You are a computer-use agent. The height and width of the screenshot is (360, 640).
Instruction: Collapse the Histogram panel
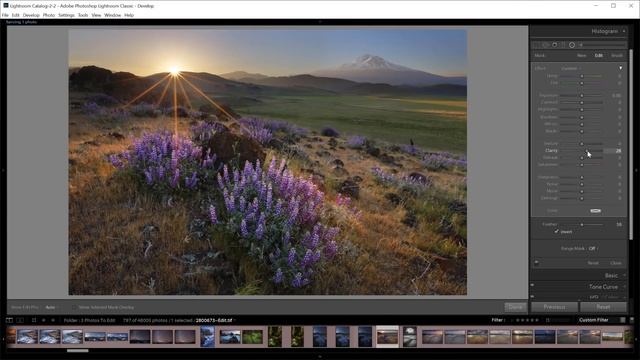point(624,31)
